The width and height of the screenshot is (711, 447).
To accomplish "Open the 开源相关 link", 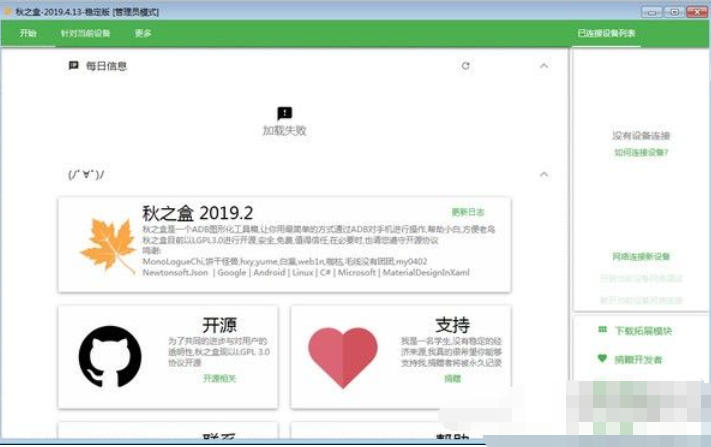I will coord(219,378).
